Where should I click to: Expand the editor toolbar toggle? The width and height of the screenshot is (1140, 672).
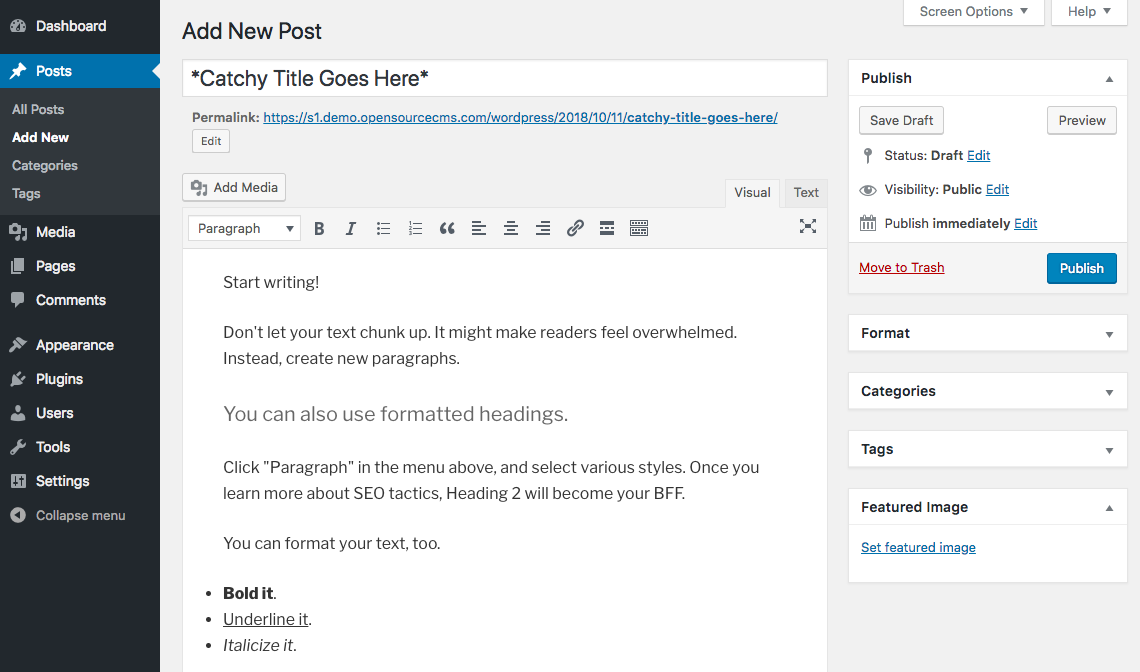pos(639,228)
